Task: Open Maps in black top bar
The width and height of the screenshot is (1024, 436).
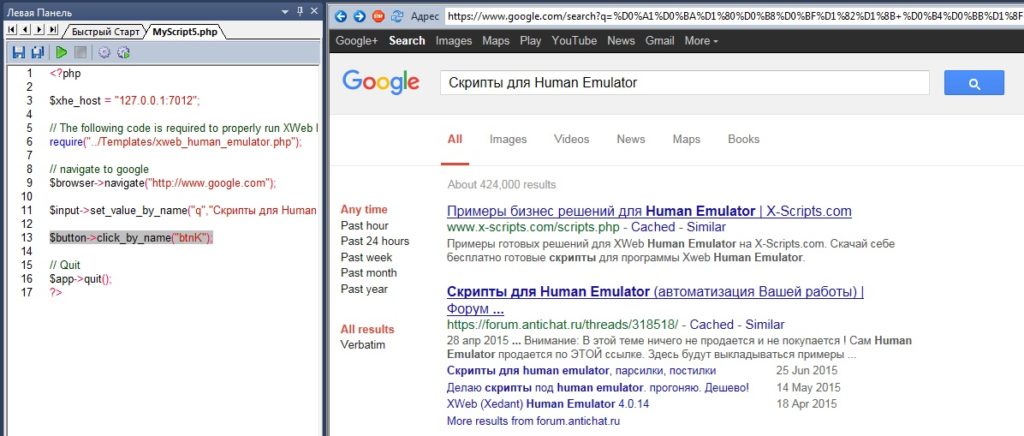Action: click(496, 40)
